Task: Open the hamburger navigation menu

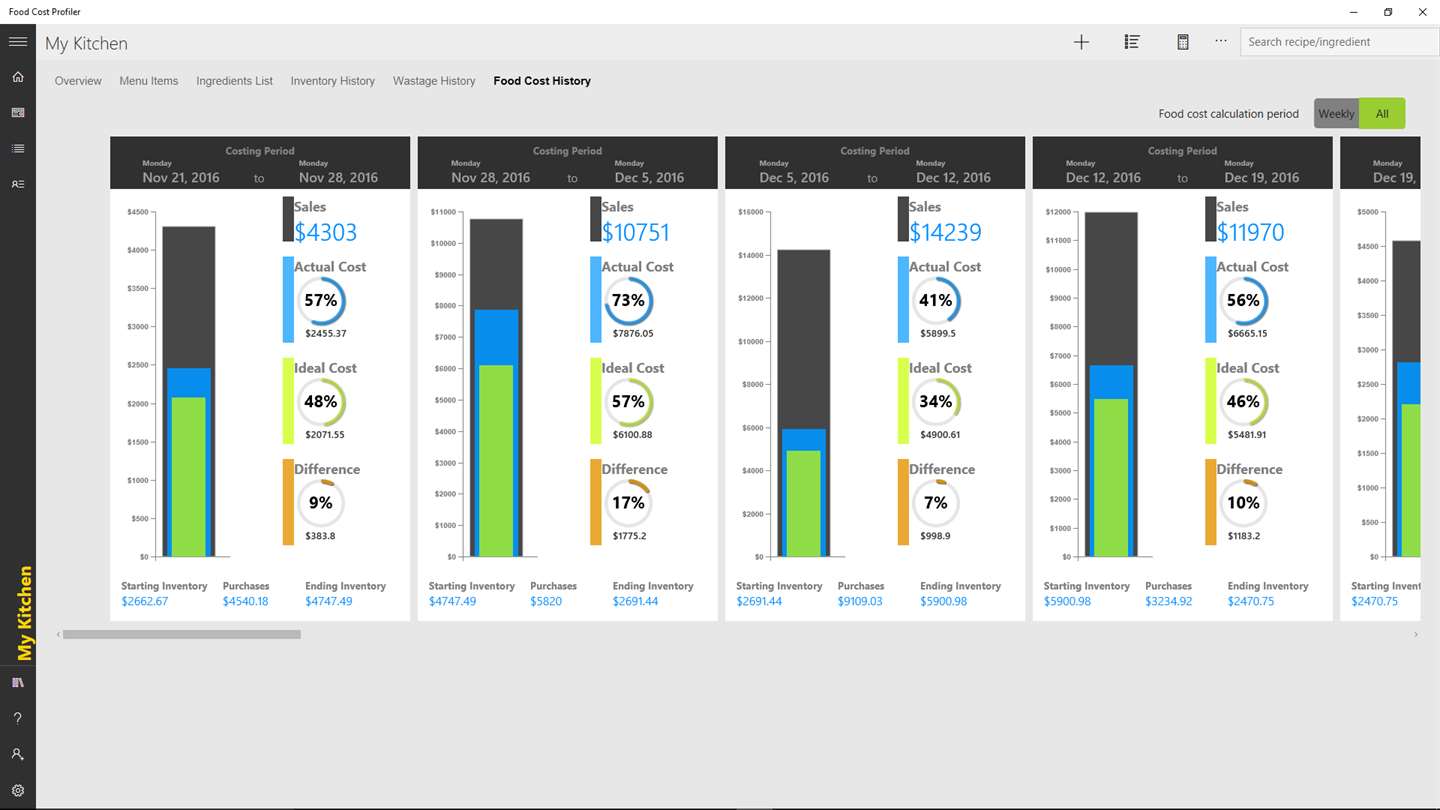Action: click(18, 42)
